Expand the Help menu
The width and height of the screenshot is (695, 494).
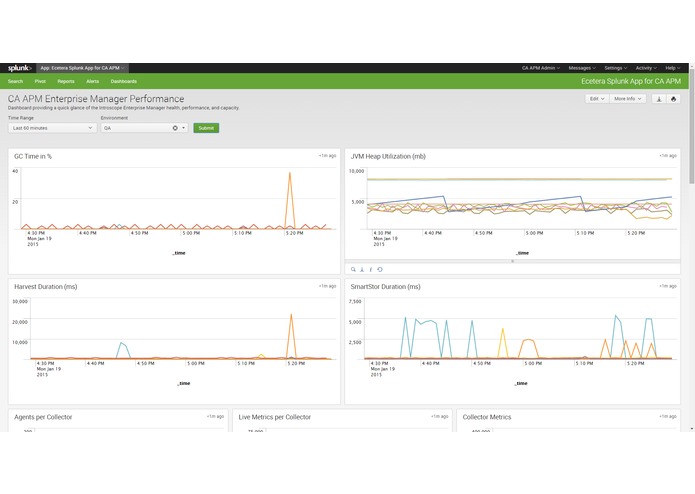[x=672, y=68]
